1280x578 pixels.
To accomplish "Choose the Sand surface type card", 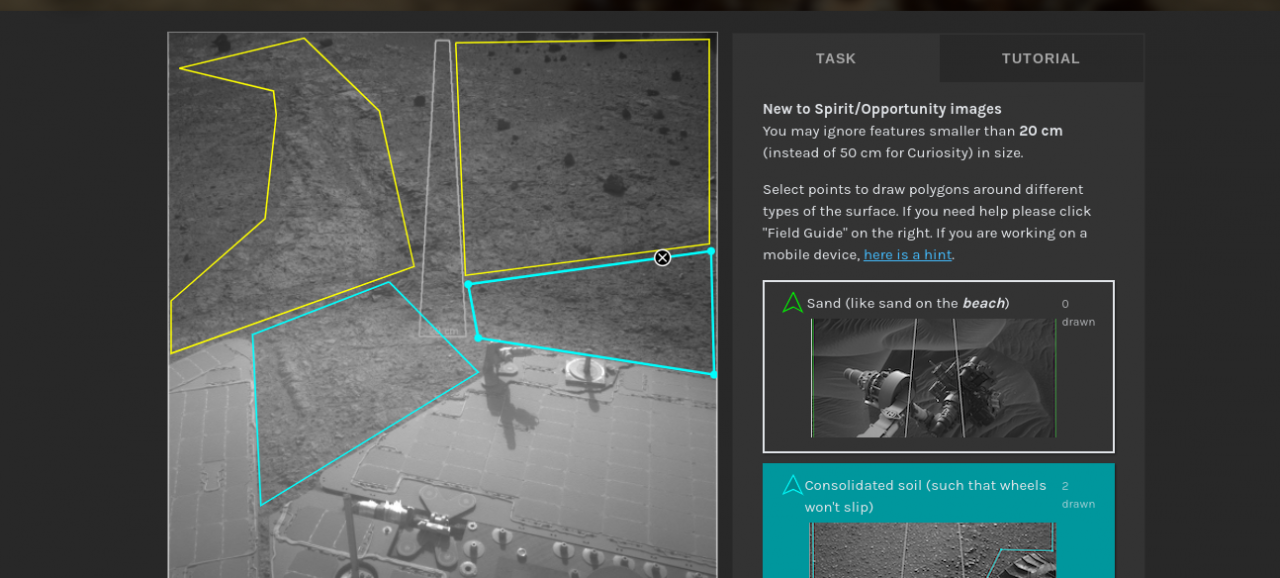I will [x=938, y=366].
